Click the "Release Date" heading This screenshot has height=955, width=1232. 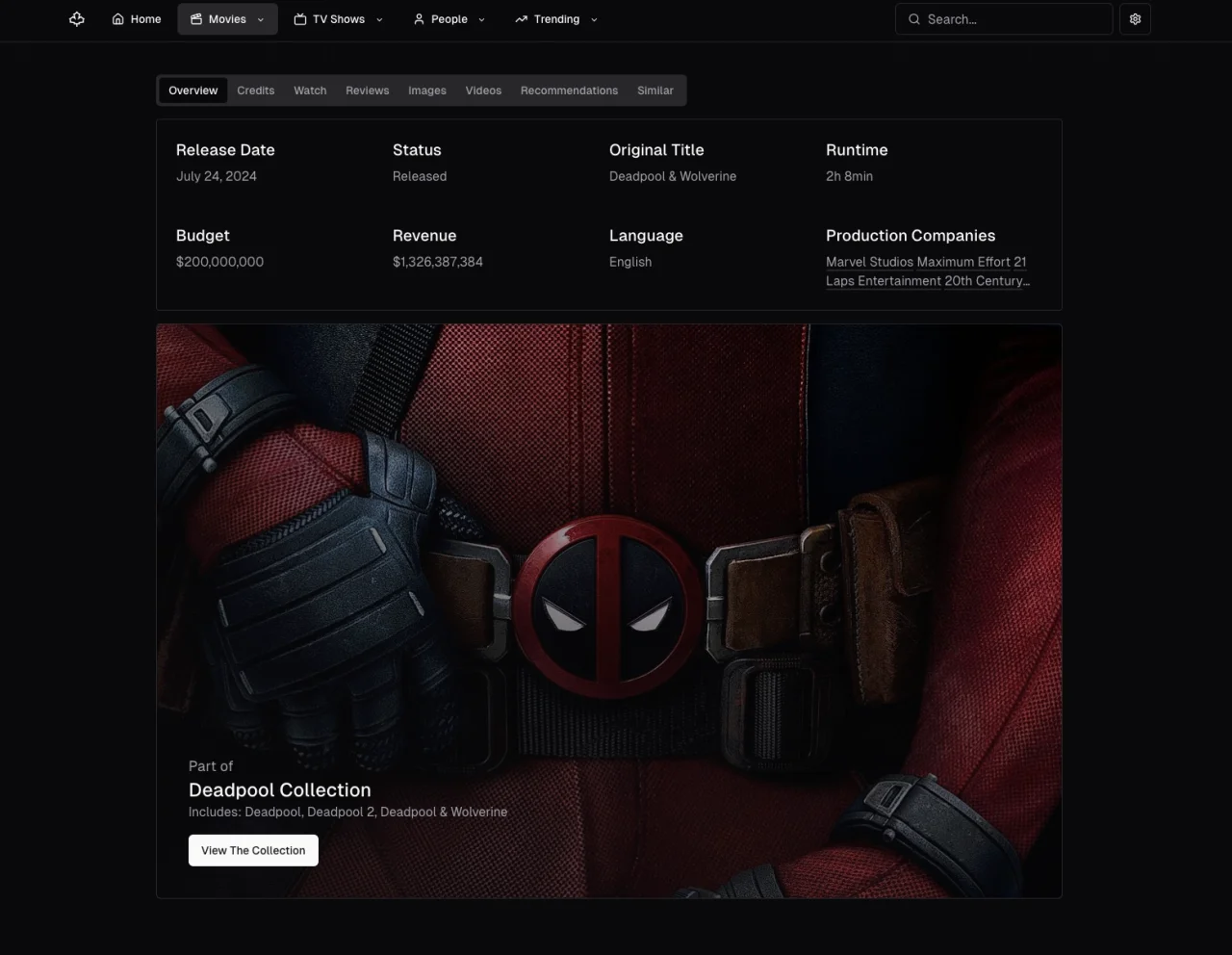tap(225, 150)
